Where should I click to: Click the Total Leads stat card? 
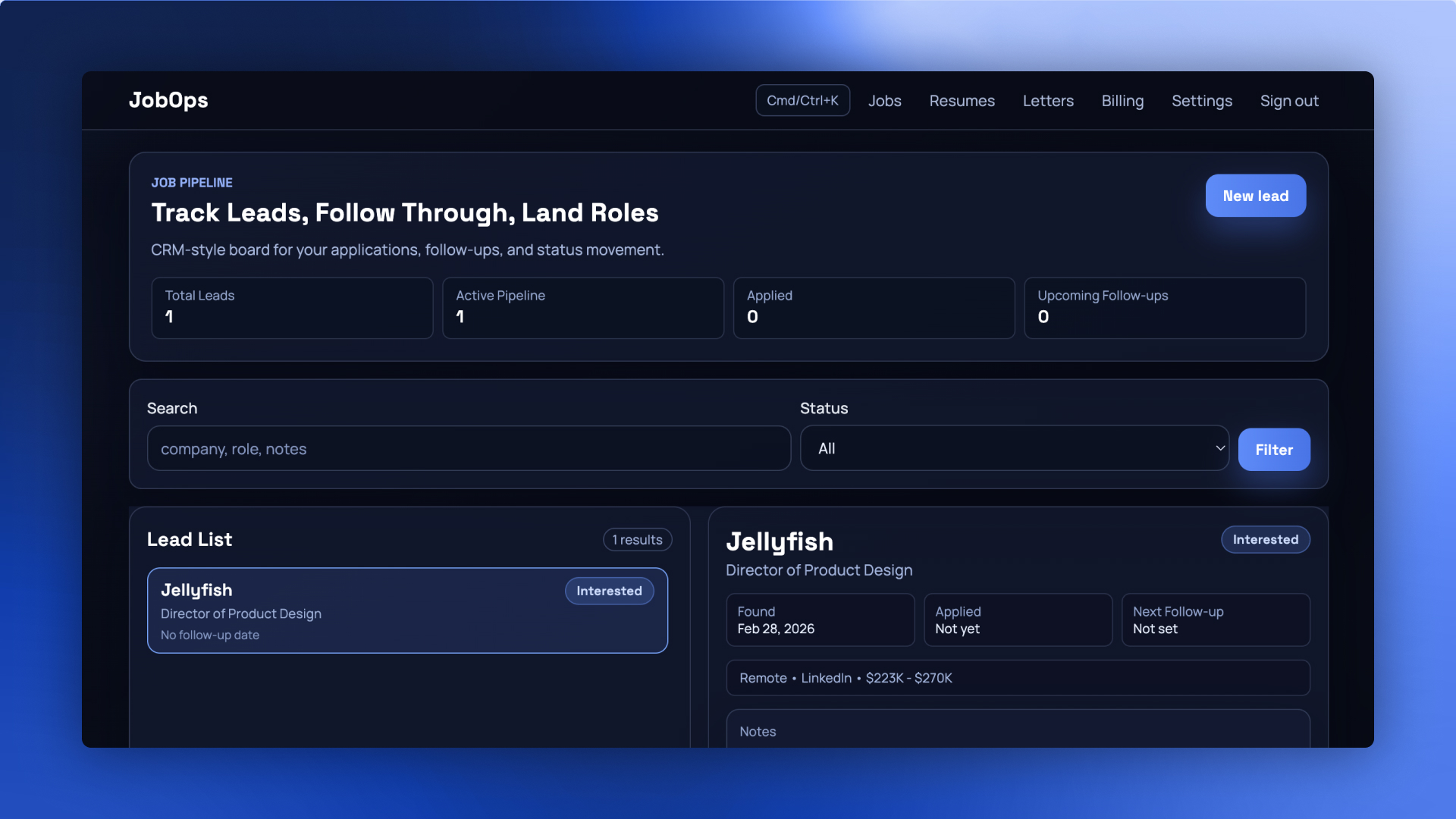coord(292,307)
